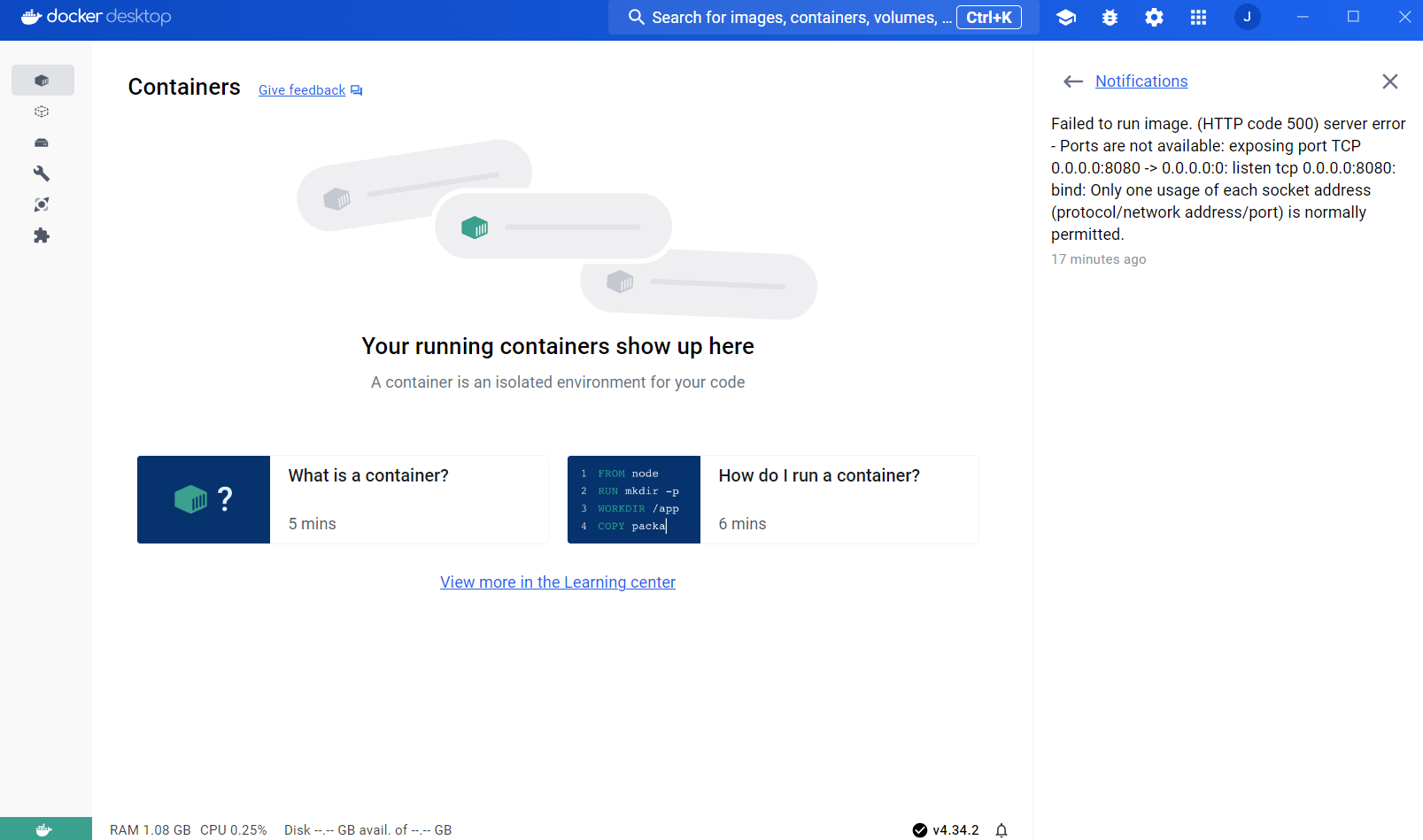
Task: Open the "How do I run a container?" guide title
Action: point(819,475)
